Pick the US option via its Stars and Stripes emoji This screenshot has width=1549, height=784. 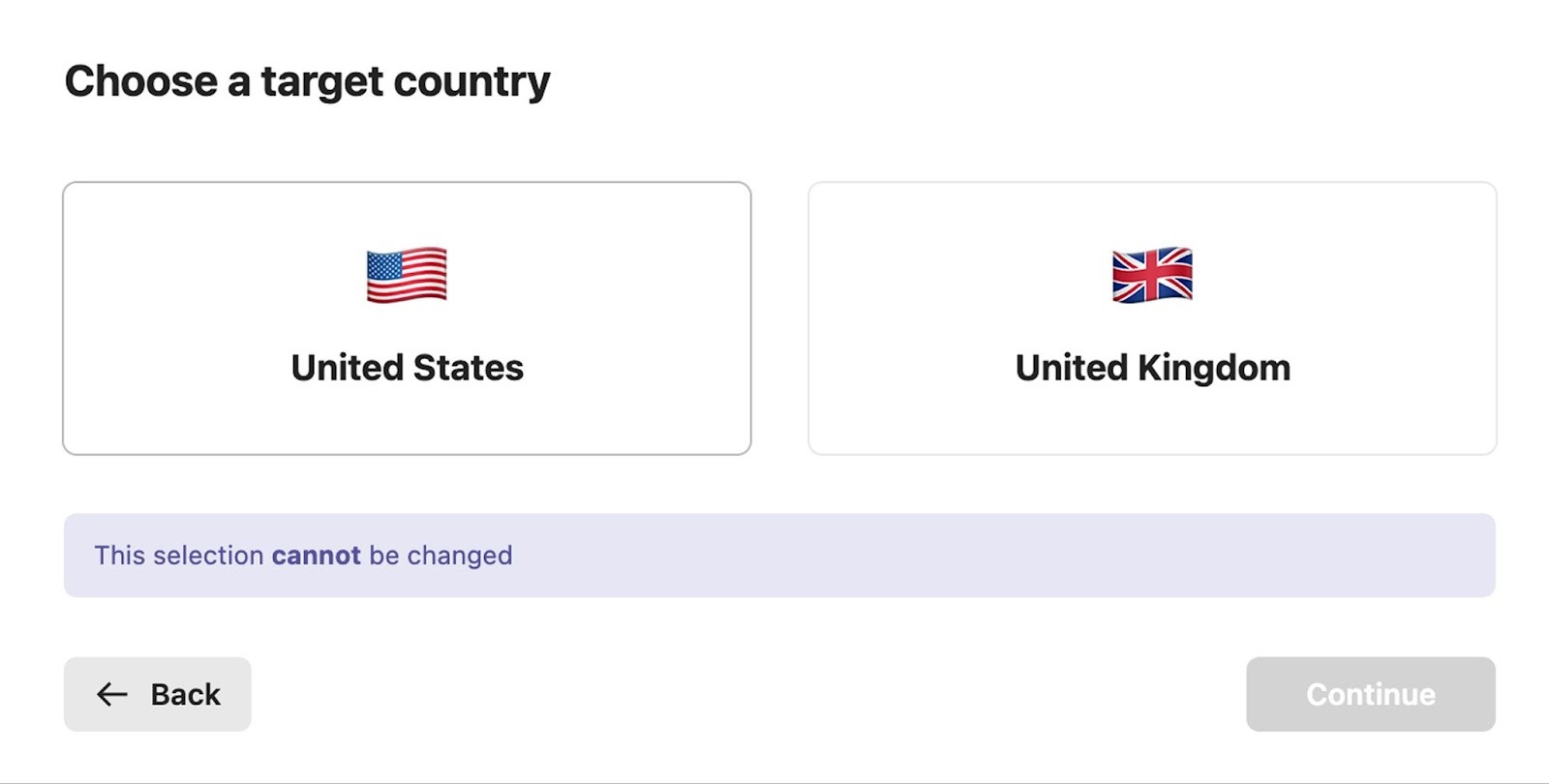(407, 275)
